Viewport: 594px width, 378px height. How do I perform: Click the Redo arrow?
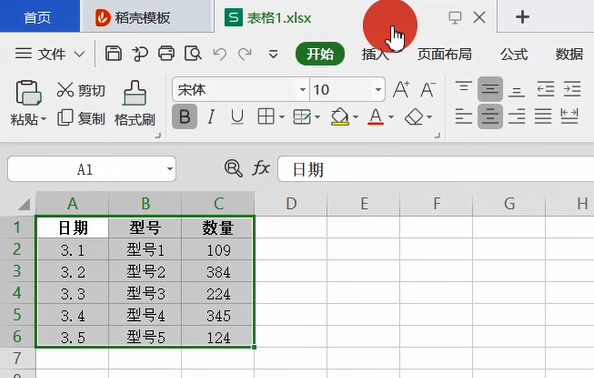[x=245, y=54]
